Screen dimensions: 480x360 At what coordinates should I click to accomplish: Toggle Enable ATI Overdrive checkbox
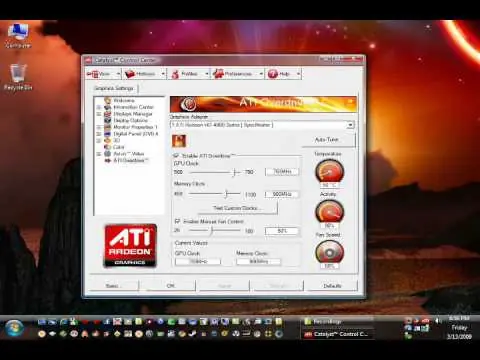coord(177,156)
